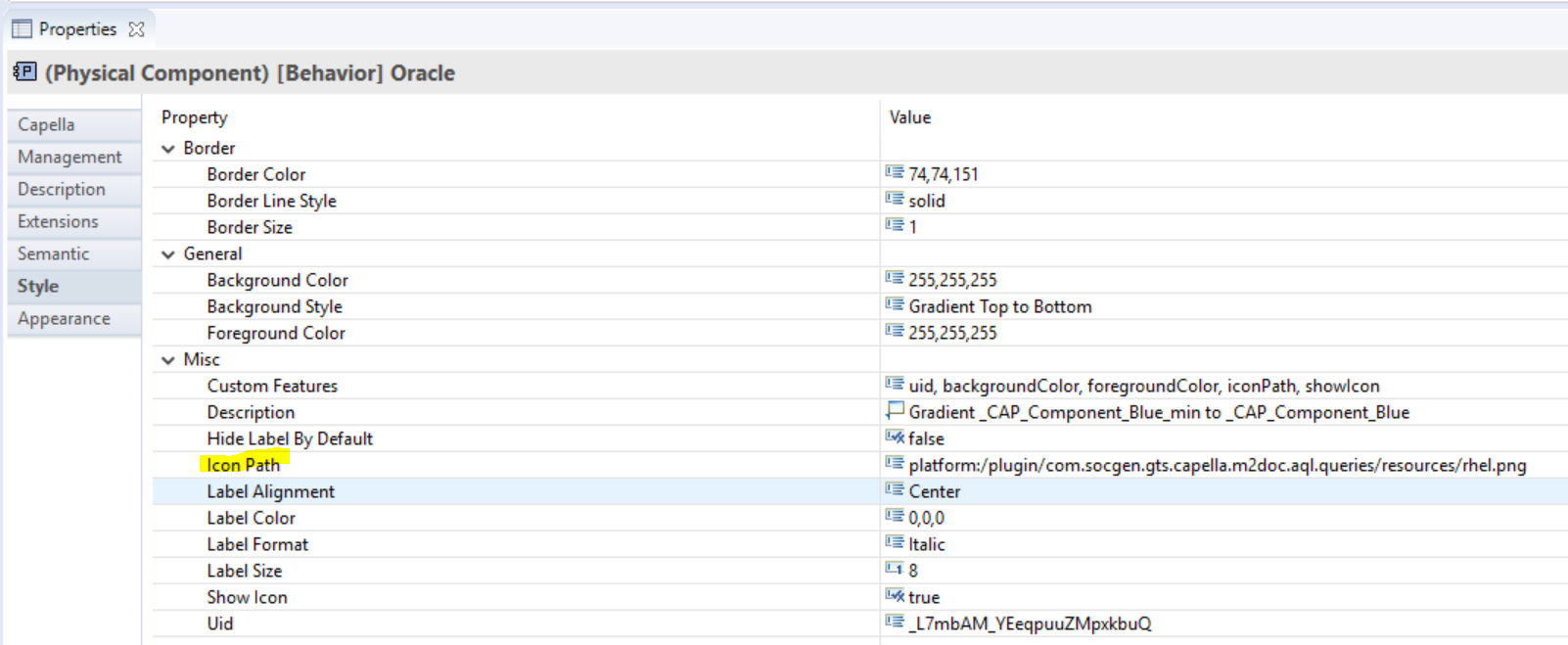Click the 'false' Hide Label value
The height and width of the screenshot is (645, 1568).
pyautogui.click(x=926, y=438)
